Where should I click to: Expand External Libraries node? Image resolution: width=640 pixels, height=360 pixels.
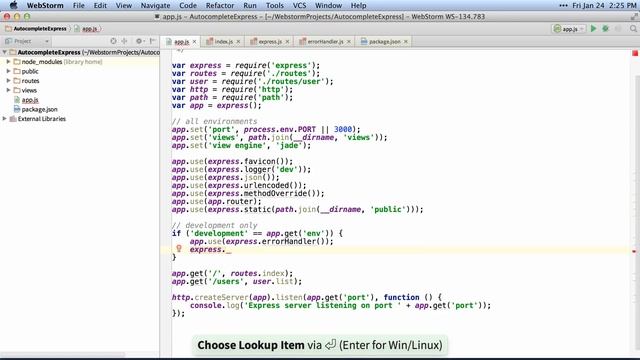click(x=4, y=119)
